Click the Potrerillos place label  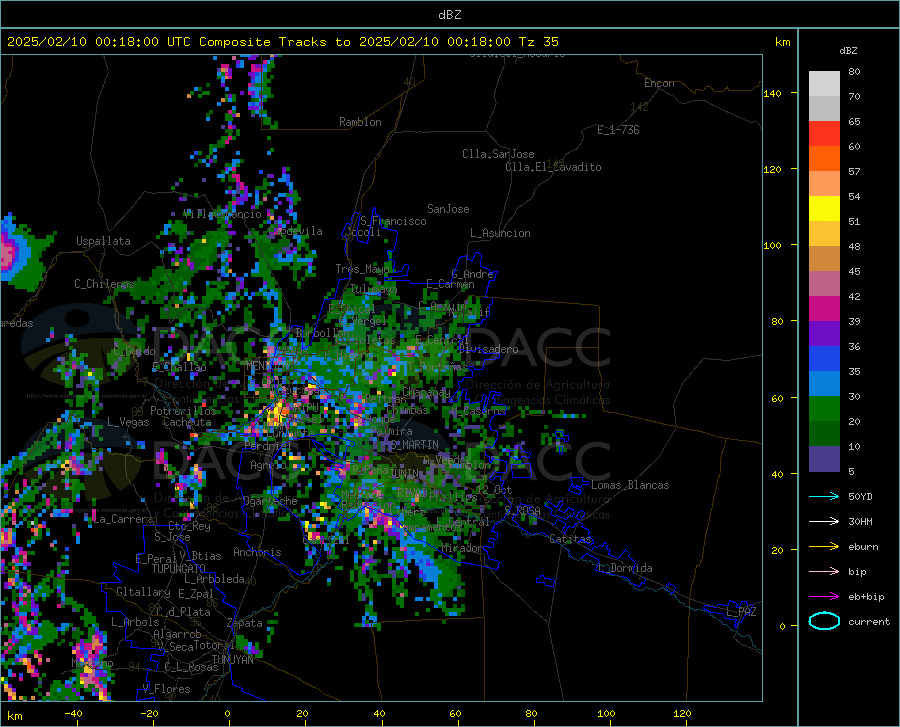point(183,411)
